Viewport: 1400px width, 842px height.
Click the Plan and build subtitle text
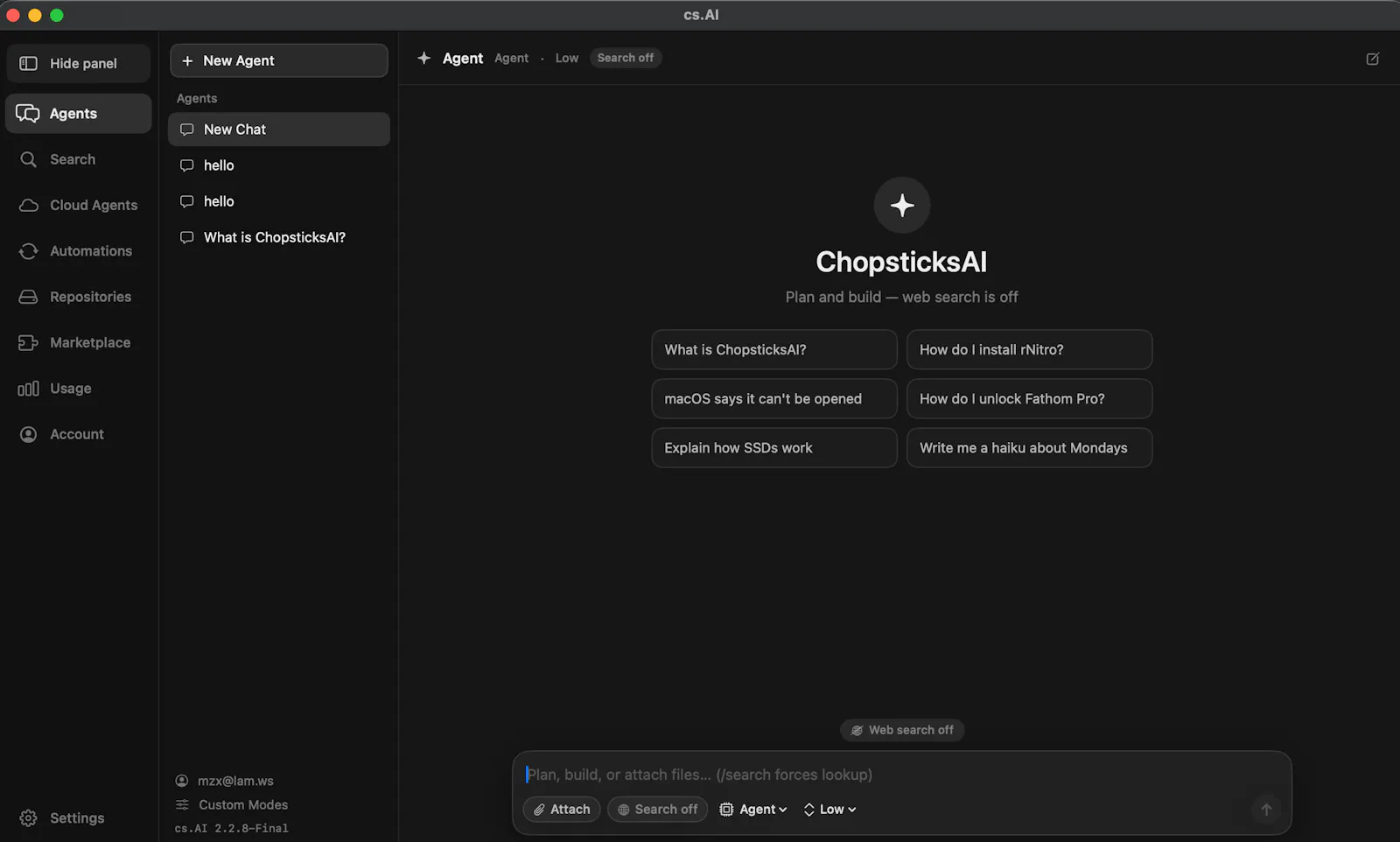(901, 297)
